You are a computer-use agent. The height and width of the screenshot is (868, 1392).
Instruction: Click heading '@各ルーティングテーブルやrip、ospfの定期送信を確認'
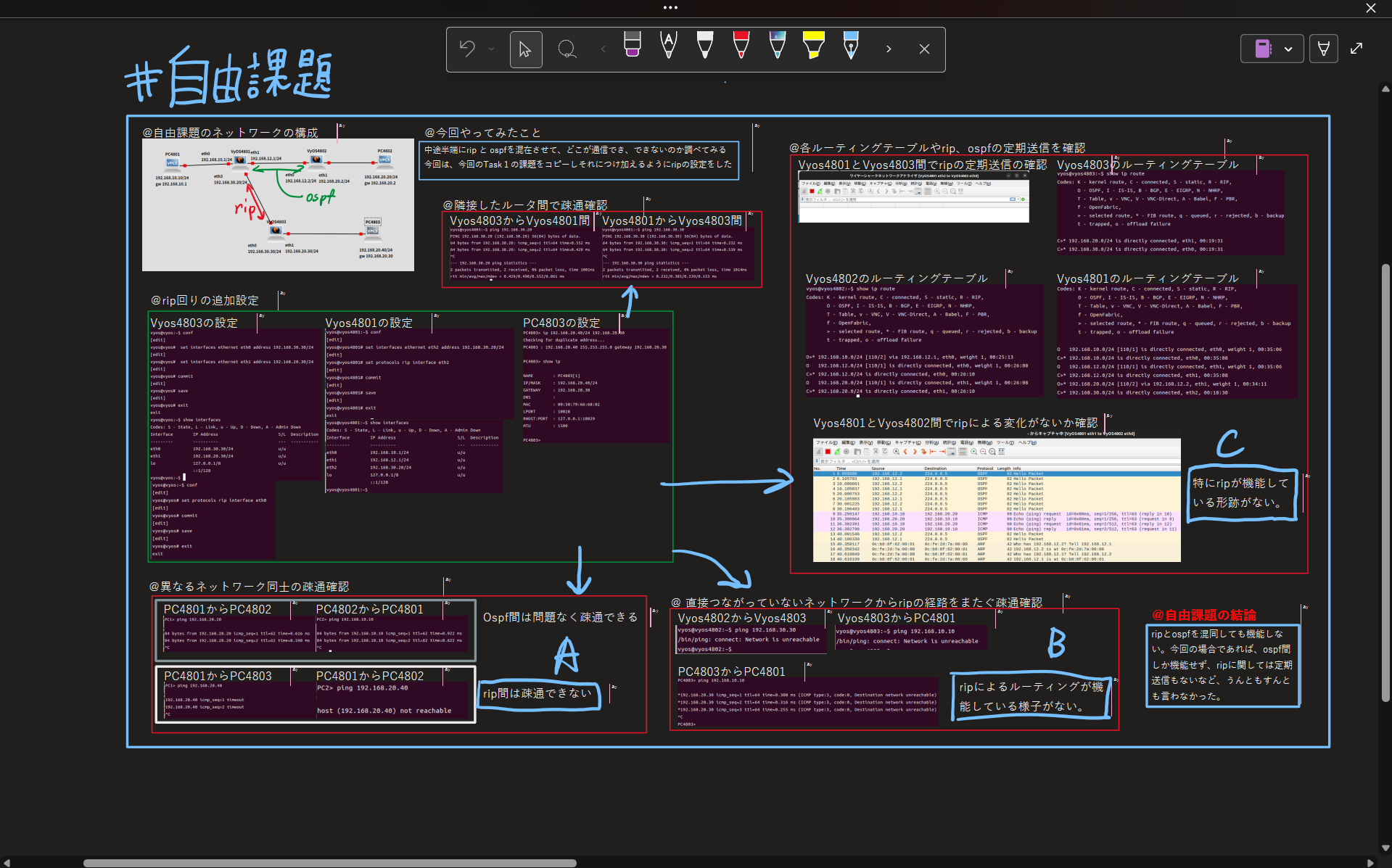[937, 148]
